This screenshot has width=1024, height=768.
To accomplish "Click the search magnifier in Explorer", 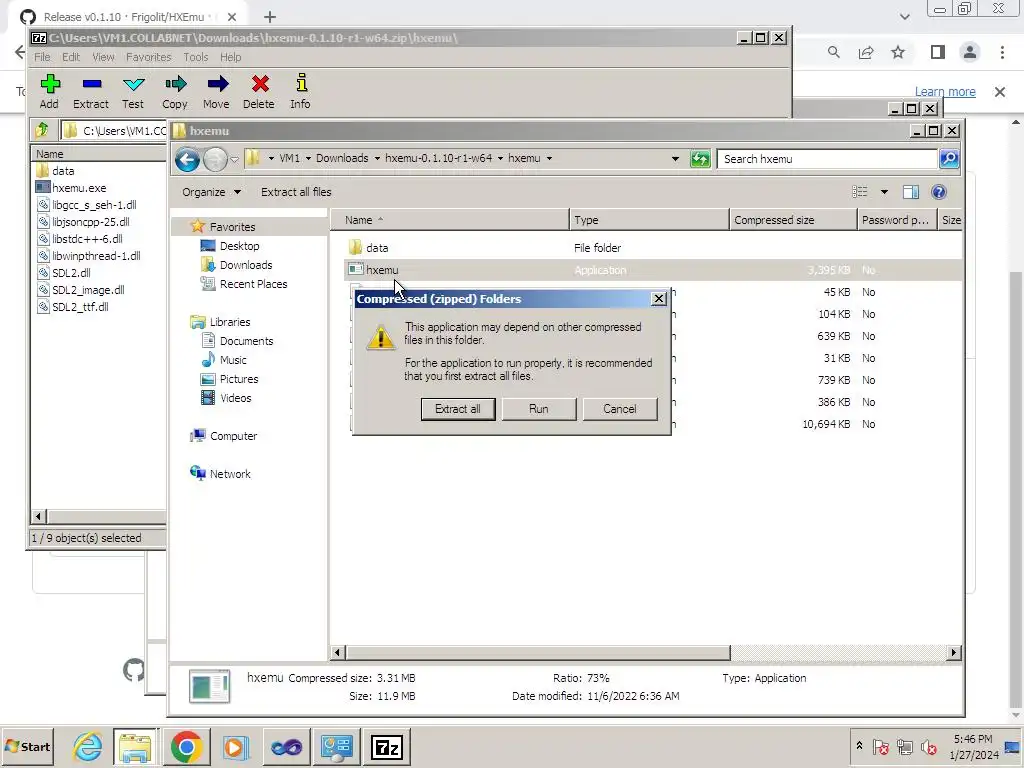I will tap(949, 159).
